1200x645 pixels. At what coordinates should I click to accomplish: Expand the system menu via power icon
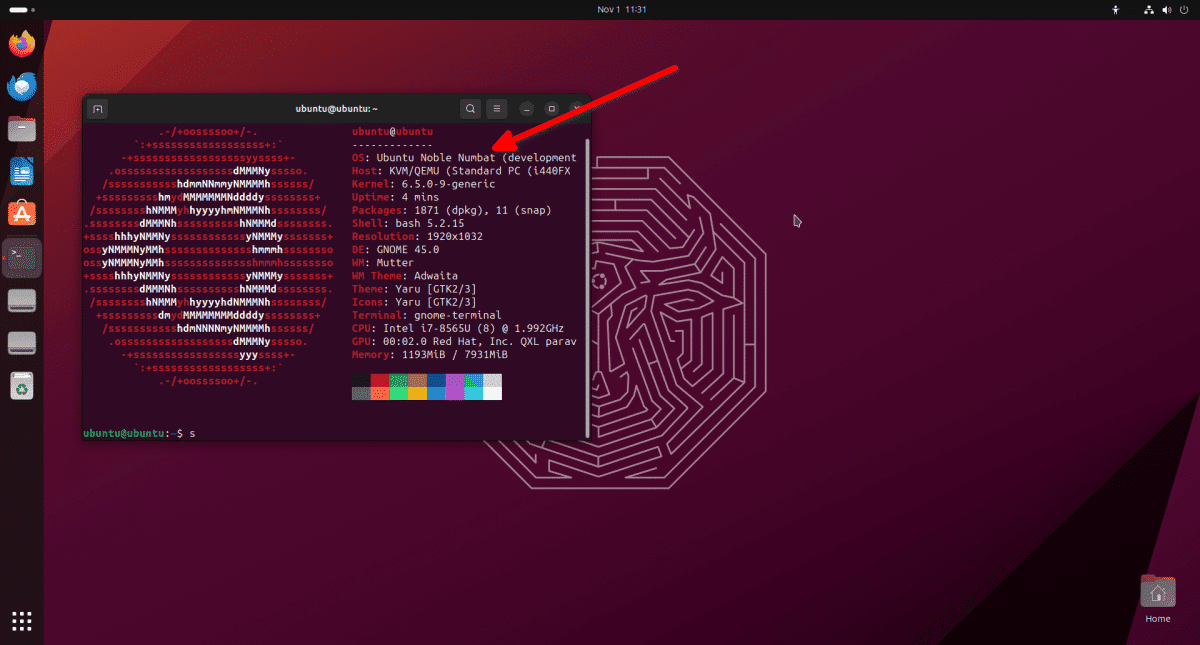pos(1182,9)
